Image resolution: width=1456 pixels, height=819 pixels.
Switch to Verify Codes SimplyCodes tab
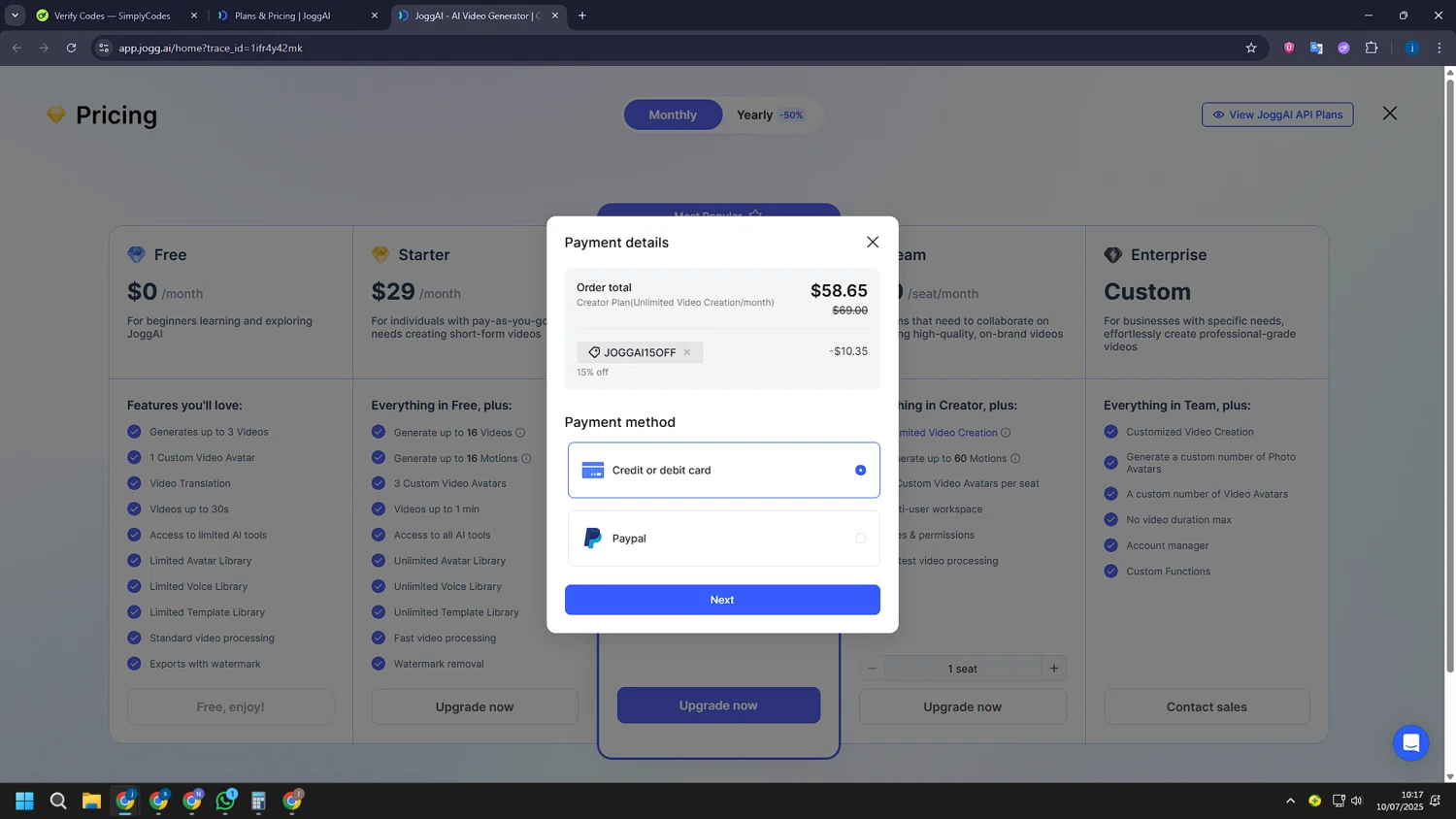point(112,16)
